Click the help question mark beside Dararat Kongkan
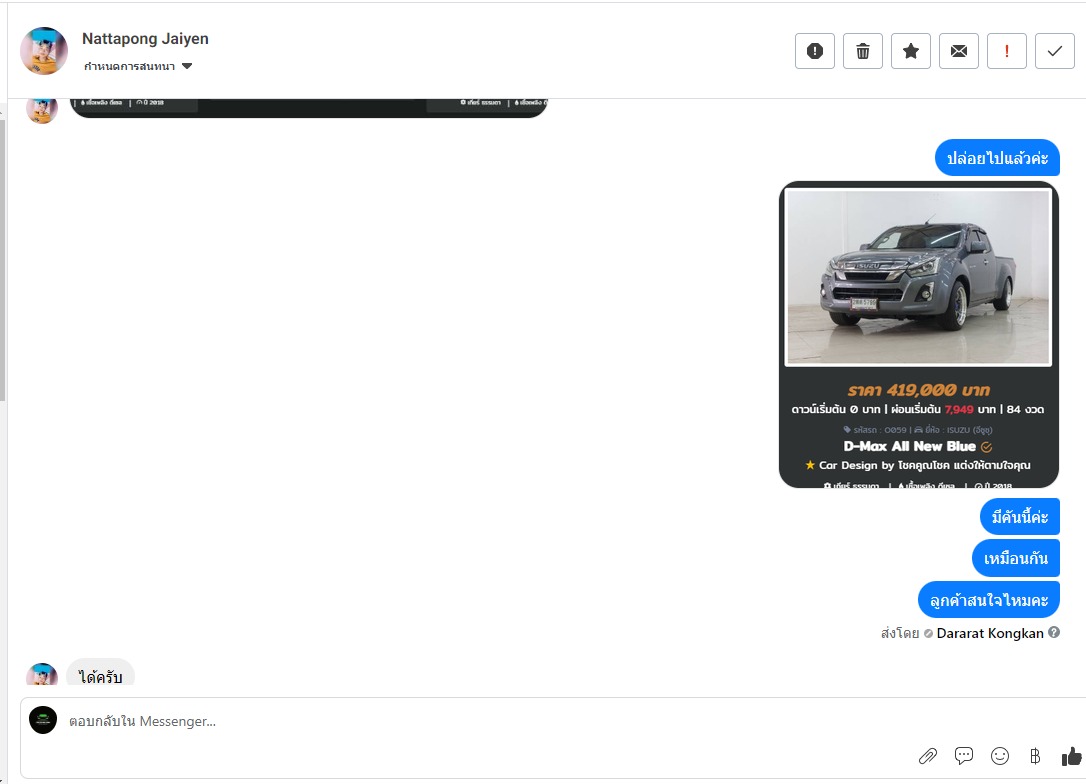Screen dimensions: 1086x784 [1054, 632]
